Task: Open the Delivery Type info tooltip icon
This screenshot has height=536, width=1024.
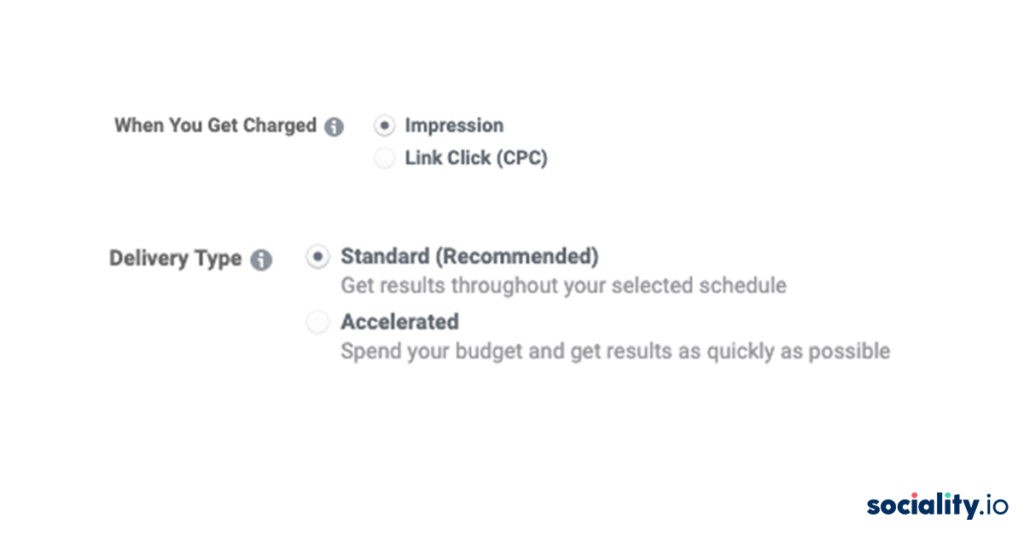Action: click(261, 260)
